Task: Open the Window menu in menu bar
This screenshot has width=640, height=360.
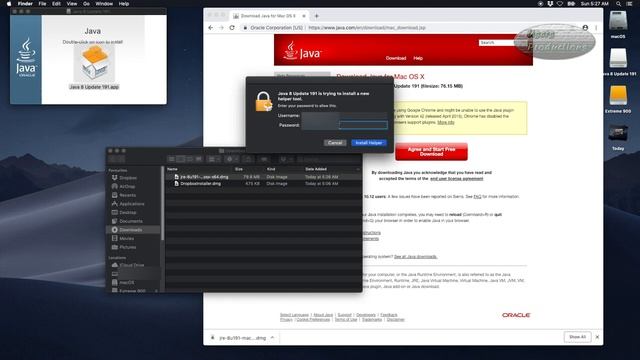Action: pos(104,4)
